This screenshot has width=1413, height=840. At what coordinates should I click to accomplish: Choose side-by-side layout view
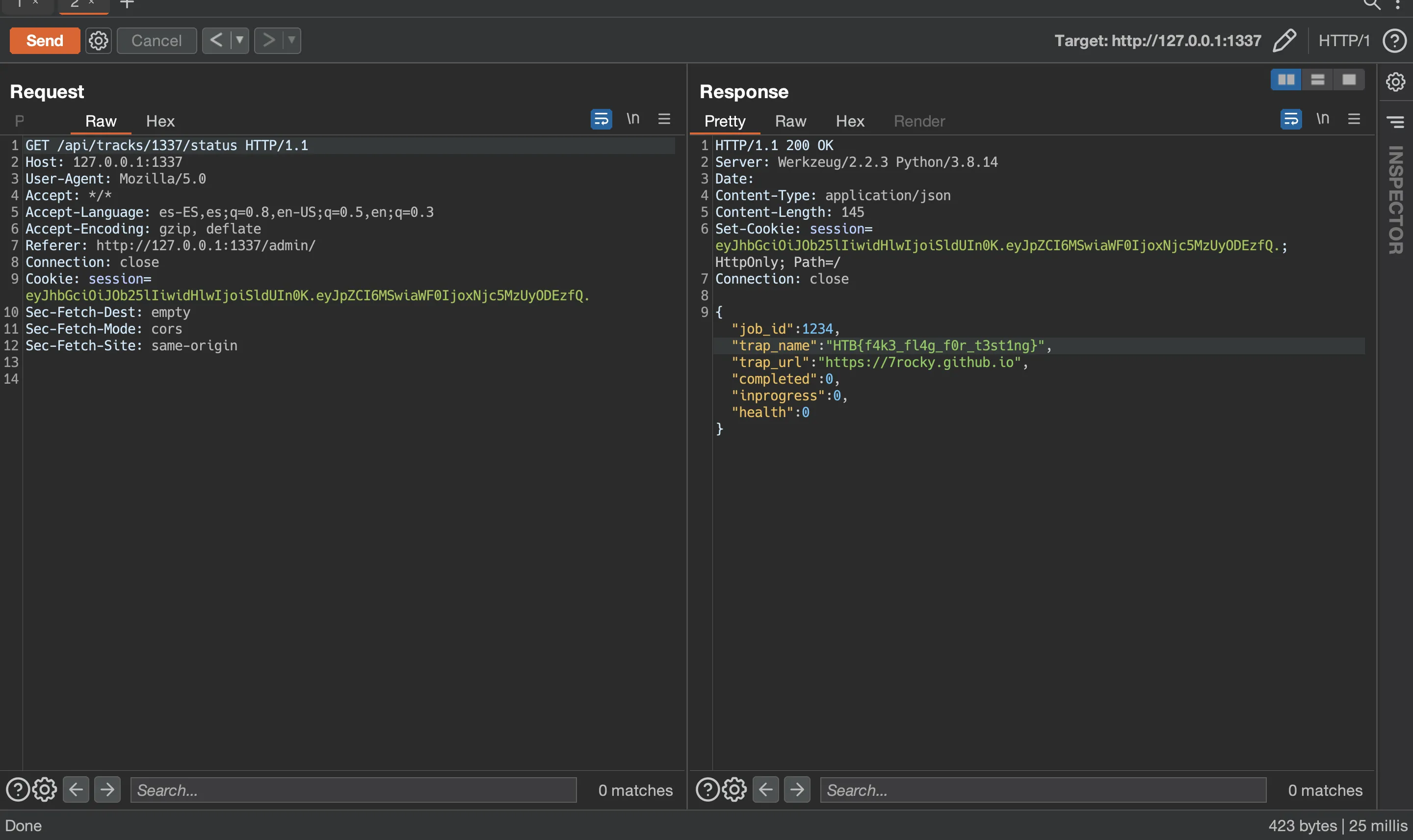(x=1285, y=79)
